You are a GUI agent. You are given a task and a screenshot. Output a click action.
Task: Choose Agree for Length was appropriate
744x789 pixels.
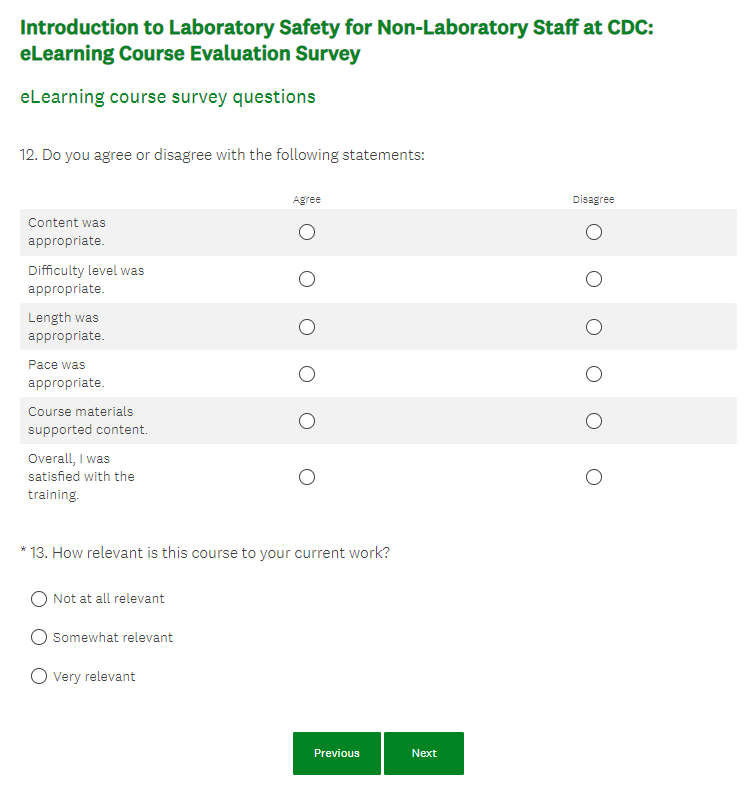(x=307, y=327)
